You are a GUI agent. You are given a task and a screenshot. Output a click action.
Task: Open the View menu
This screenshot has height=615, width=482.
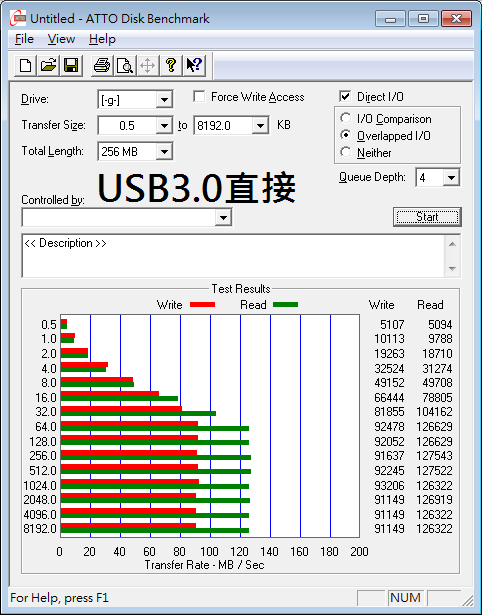[61, 39]
